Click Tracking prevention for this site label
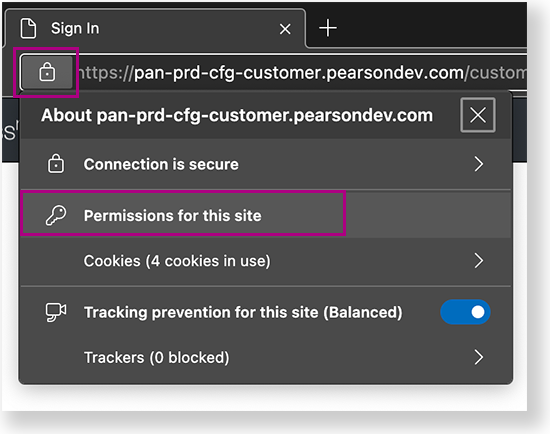The width and height of the screenshot is (550, 434). coord(243,312)
